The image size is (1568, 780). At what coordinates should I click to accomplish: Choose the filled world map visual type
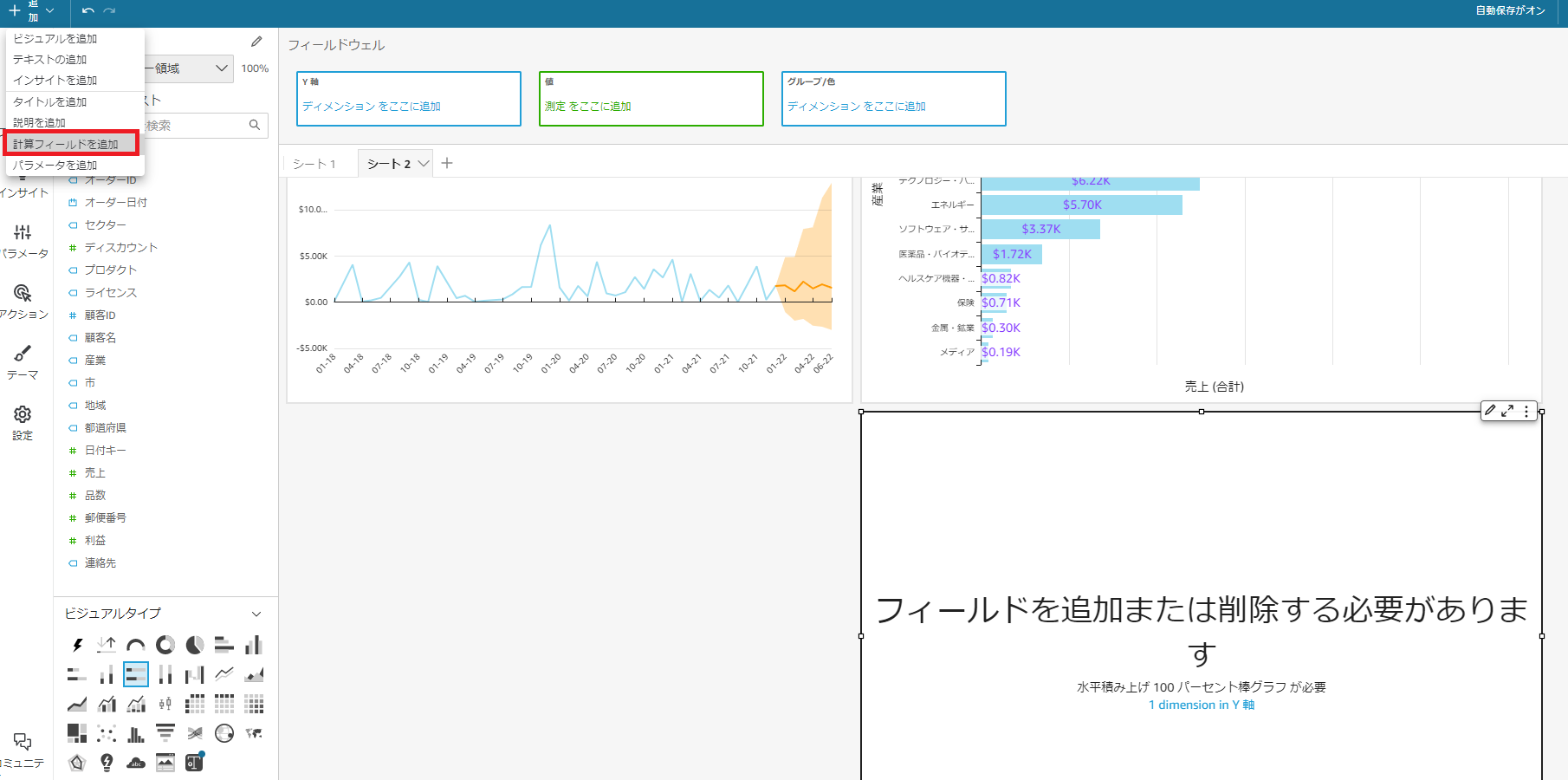coord(254,733)
